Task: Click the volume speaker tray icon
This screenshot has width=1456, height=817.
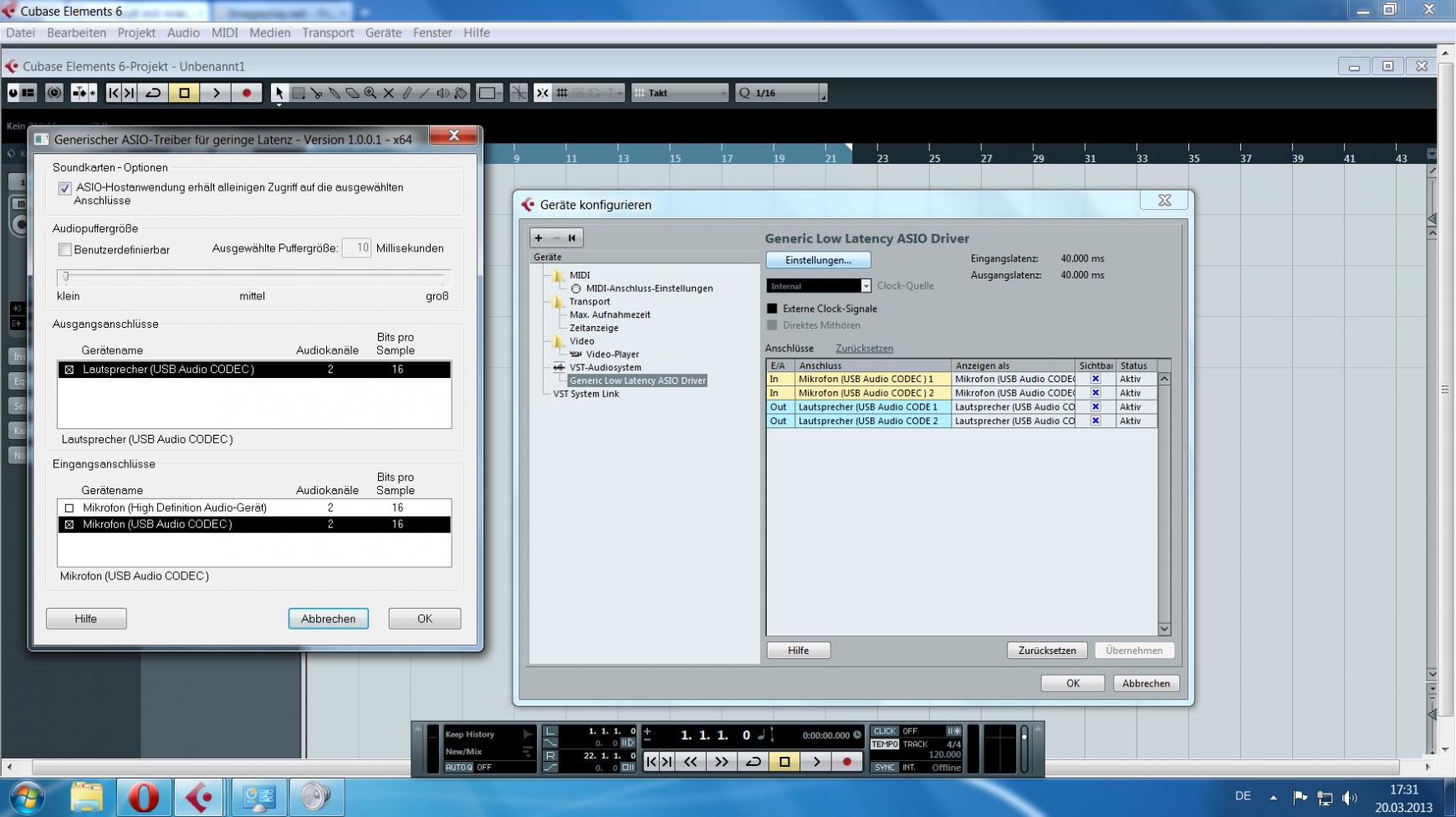Action: coord(1350,798)
